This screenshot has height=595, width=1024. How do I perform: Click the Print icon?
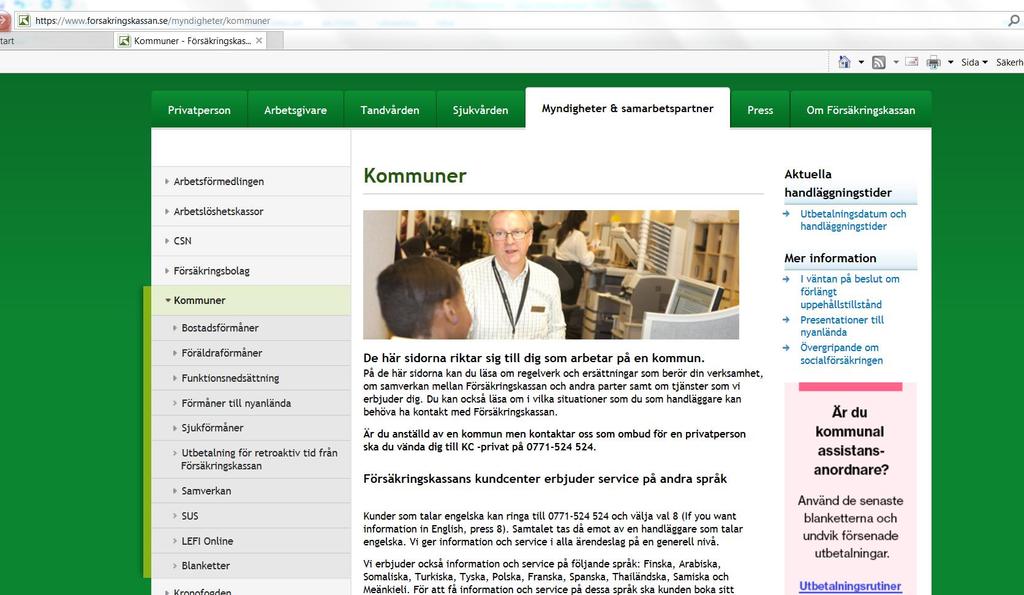[x=934, y=62]
